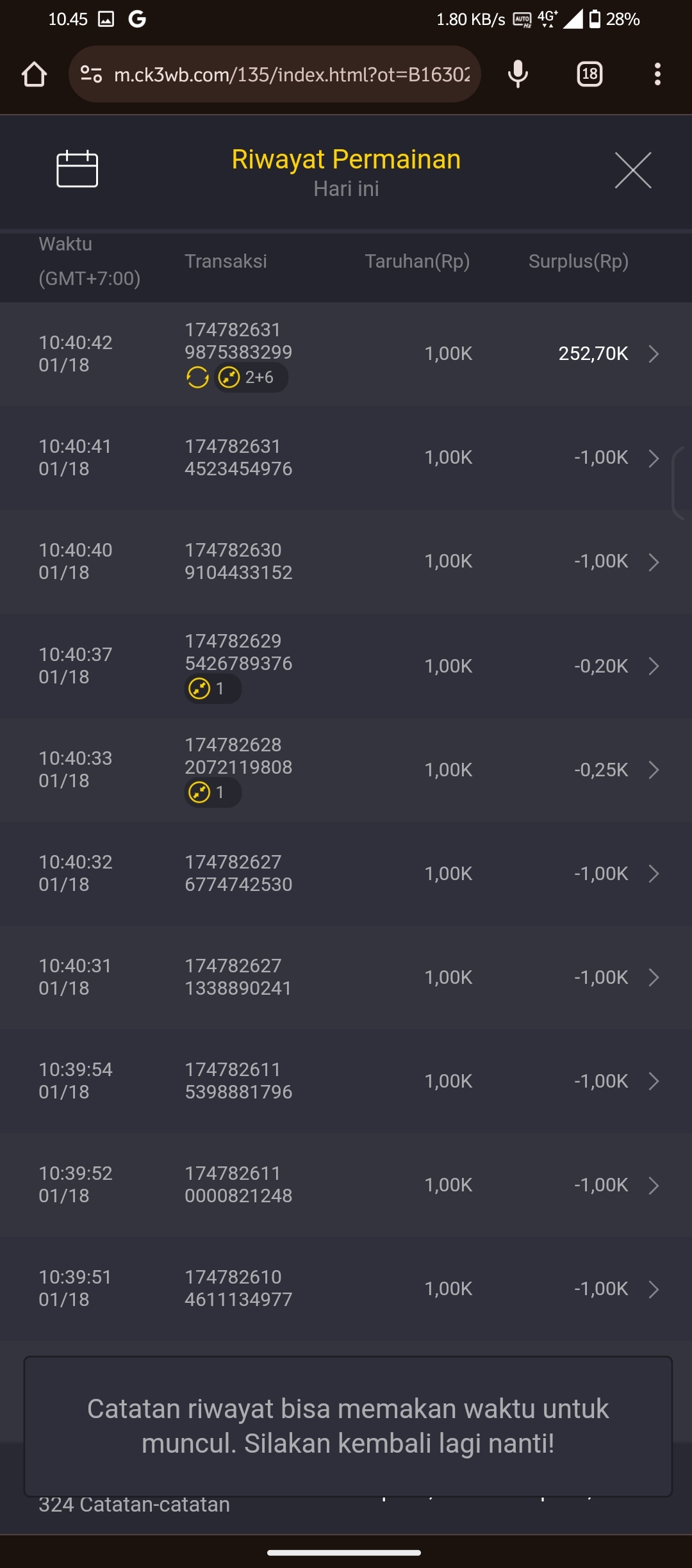Tap the browser home icon
Image resolution: width=692 pixels, height=1568 pixels.
click(34, 74)
